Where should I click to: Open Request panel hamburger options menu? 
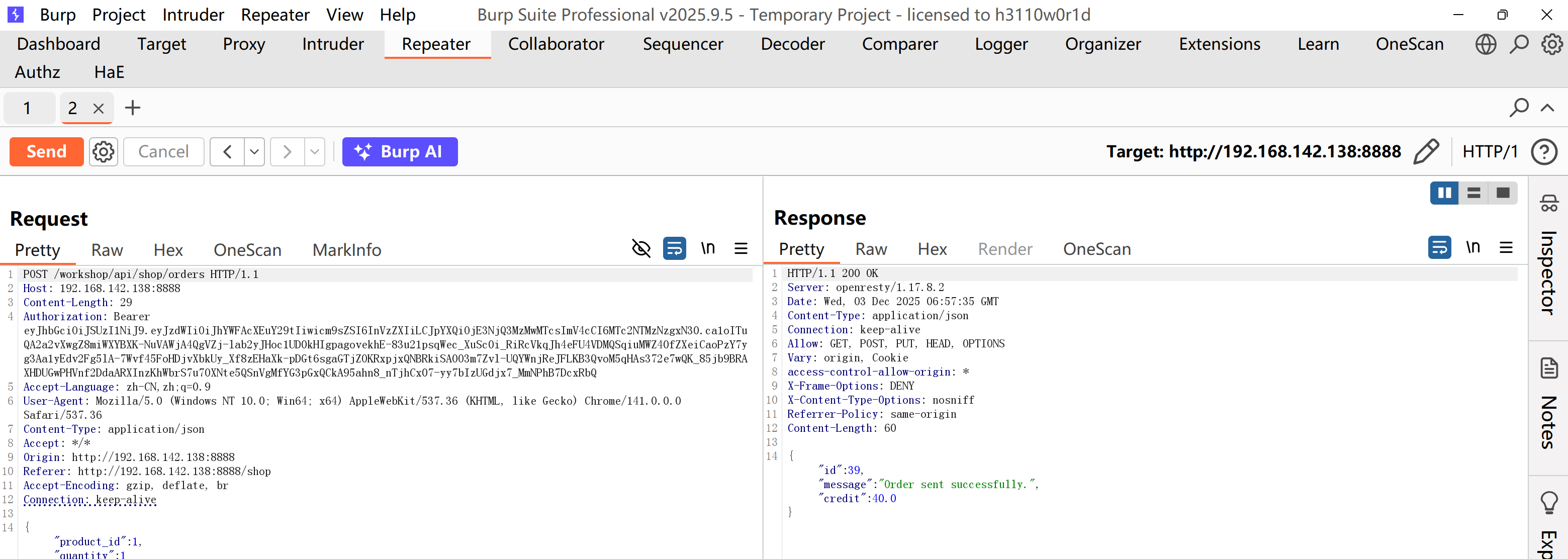pos(741,248)
